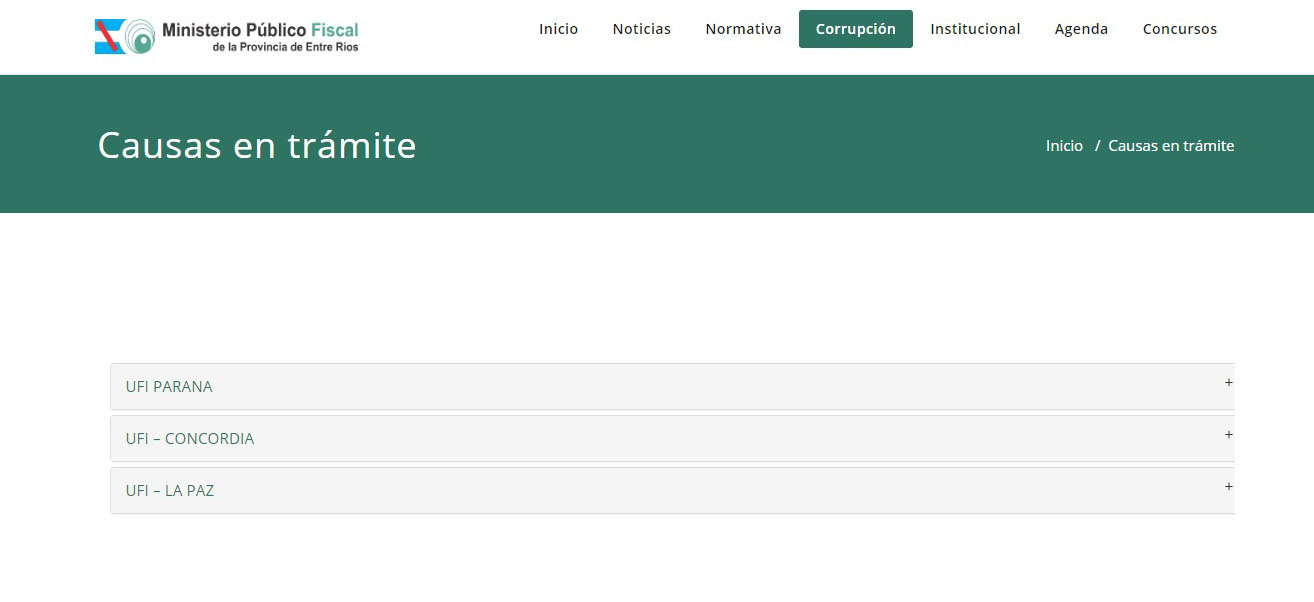This screenshot has width=1314, height=602.
Task: Click the blue and red flag logo
Action: [109, 37]
